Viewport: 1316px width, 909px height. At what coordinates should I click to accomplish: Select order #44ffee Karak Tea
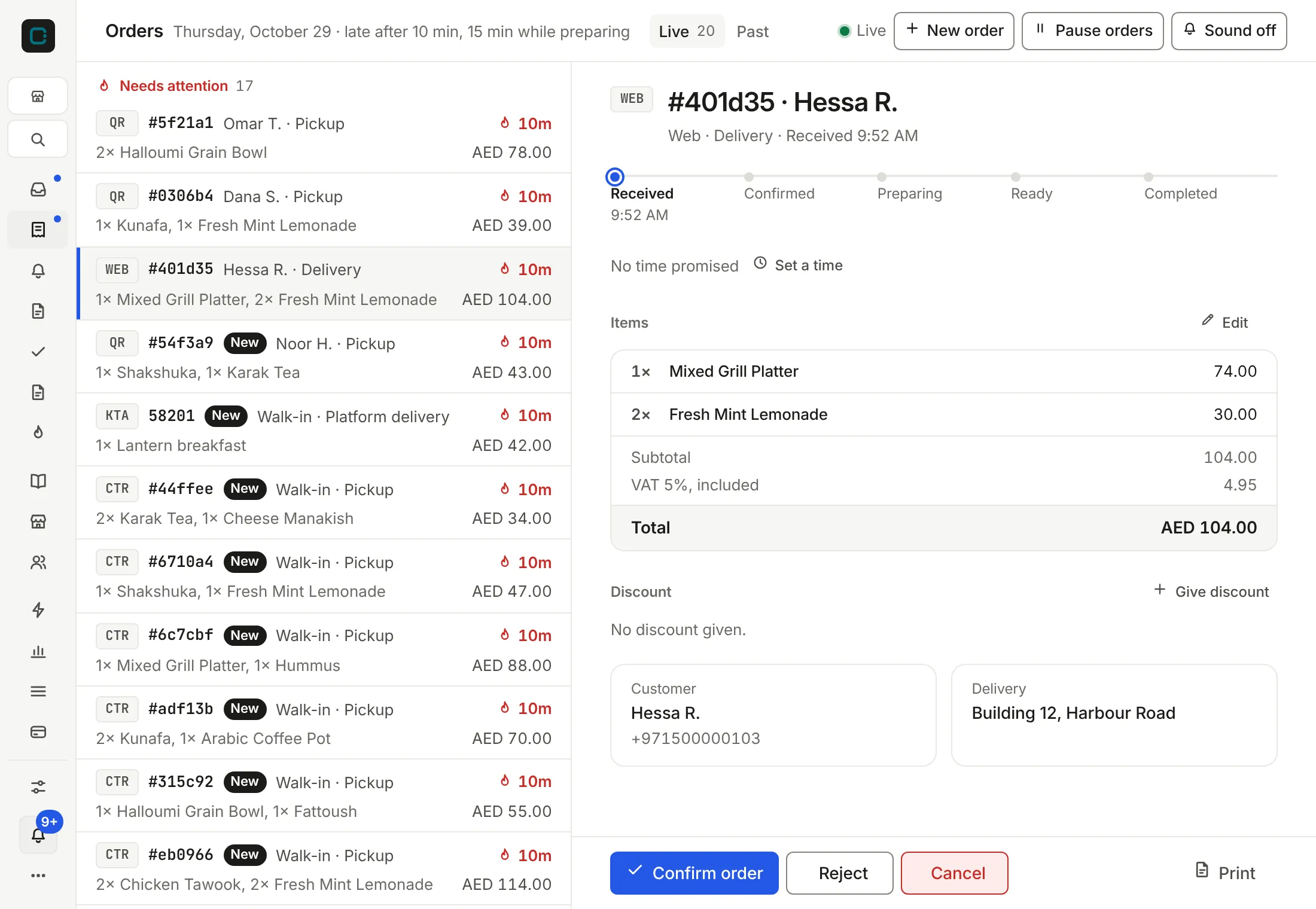(324, 503)
